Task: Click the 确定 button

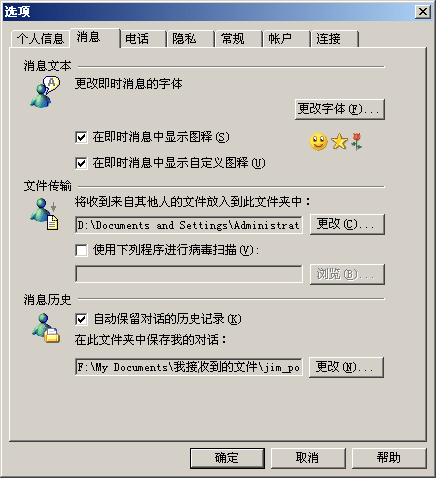Action: pos(227,458)
